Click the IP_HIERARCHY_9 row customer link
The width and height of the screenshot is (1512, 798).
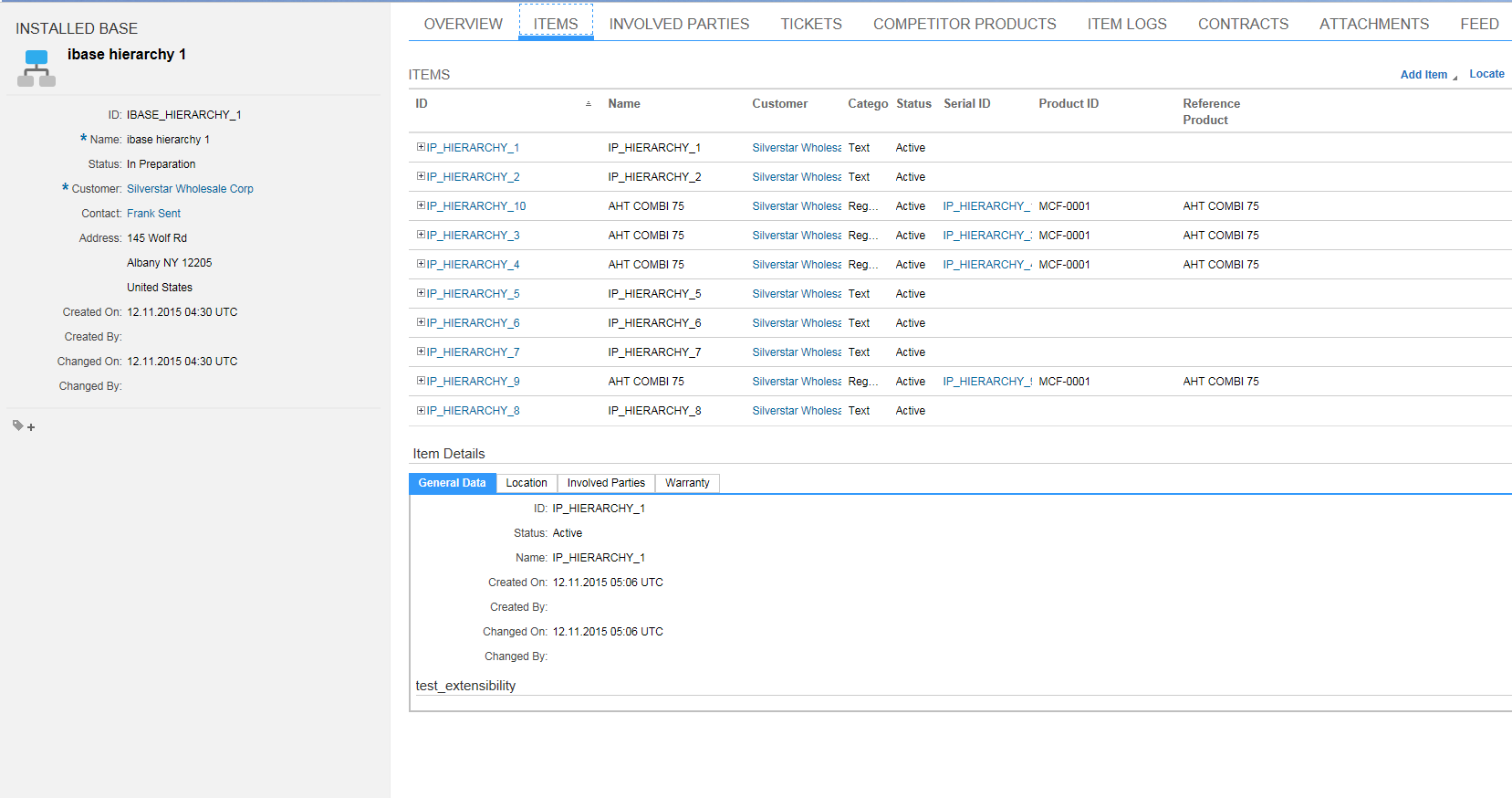pyautogui.click(x=796, y=382)
